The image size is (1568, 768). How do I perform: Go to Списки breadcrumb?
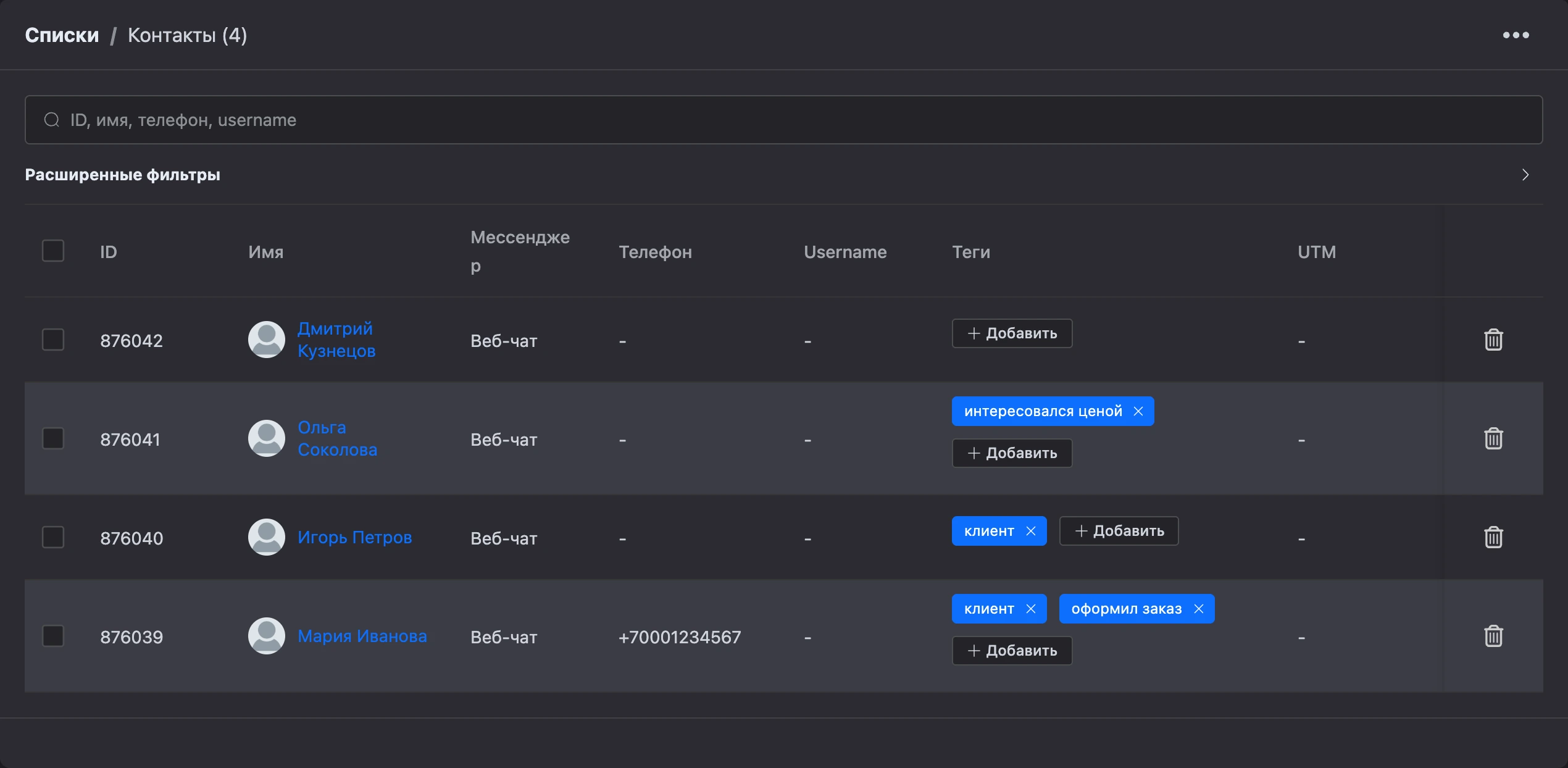point(62,35)
